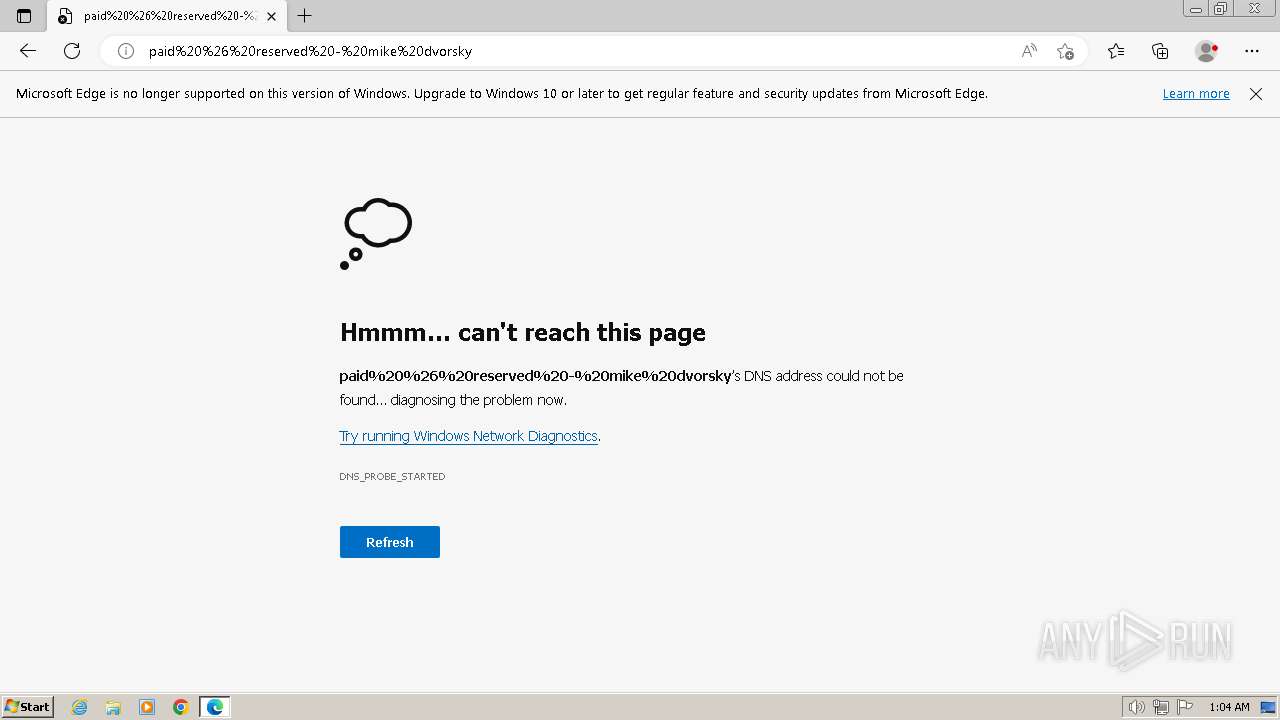Image resolution: width=1280 pixels, height=720 pixels.
Task: Open a new tab with plus button
Action: (305, 16)
